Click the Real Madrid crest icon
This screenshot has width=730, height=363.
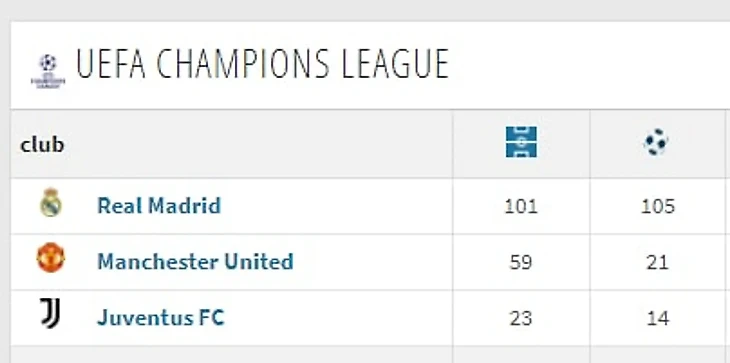[x=51, y=202]
